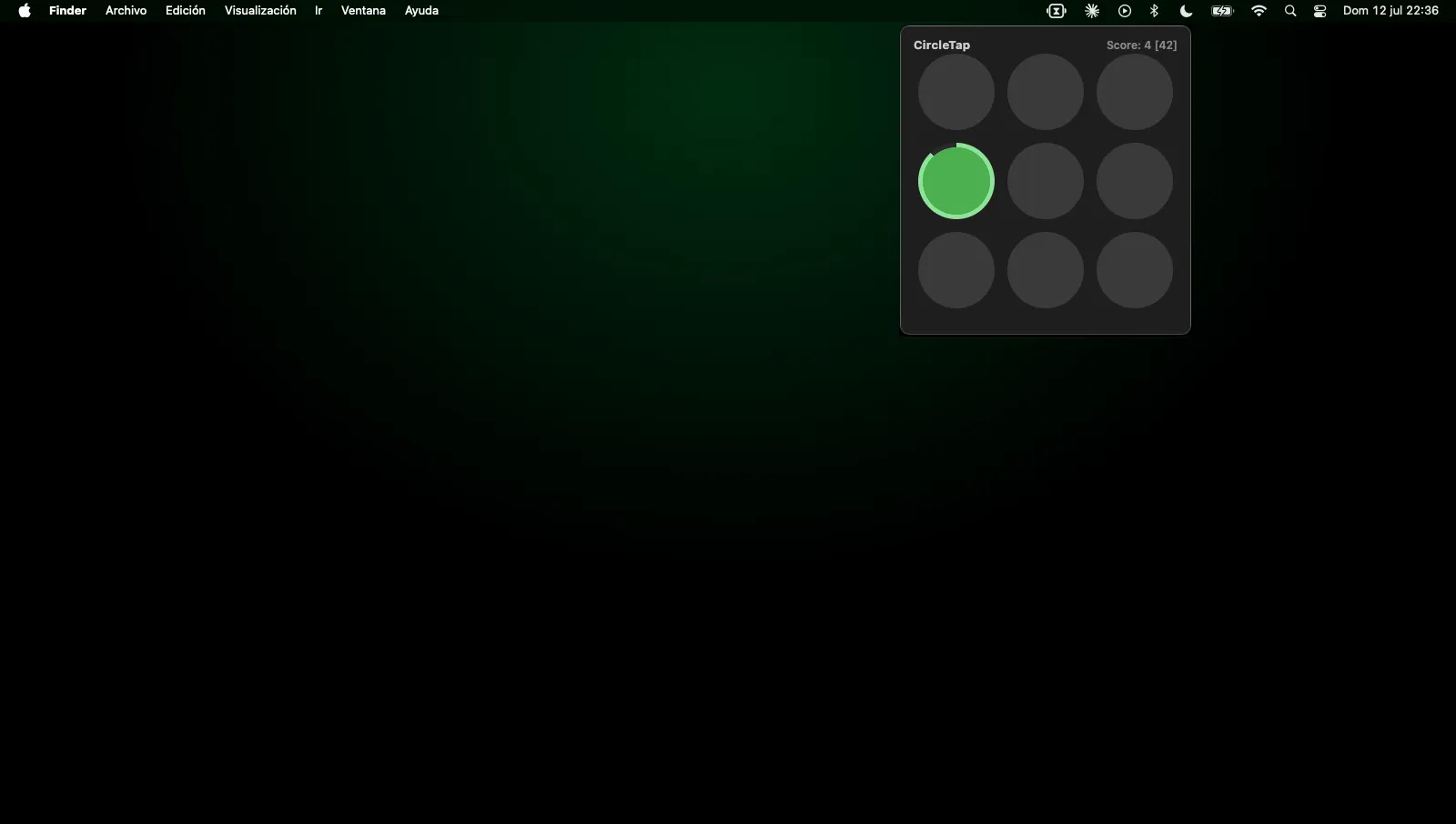Viewport: 1456px width, 824px height.
Task: Toggle Focus mode moon icon
Action: (x=1186, y=11)
